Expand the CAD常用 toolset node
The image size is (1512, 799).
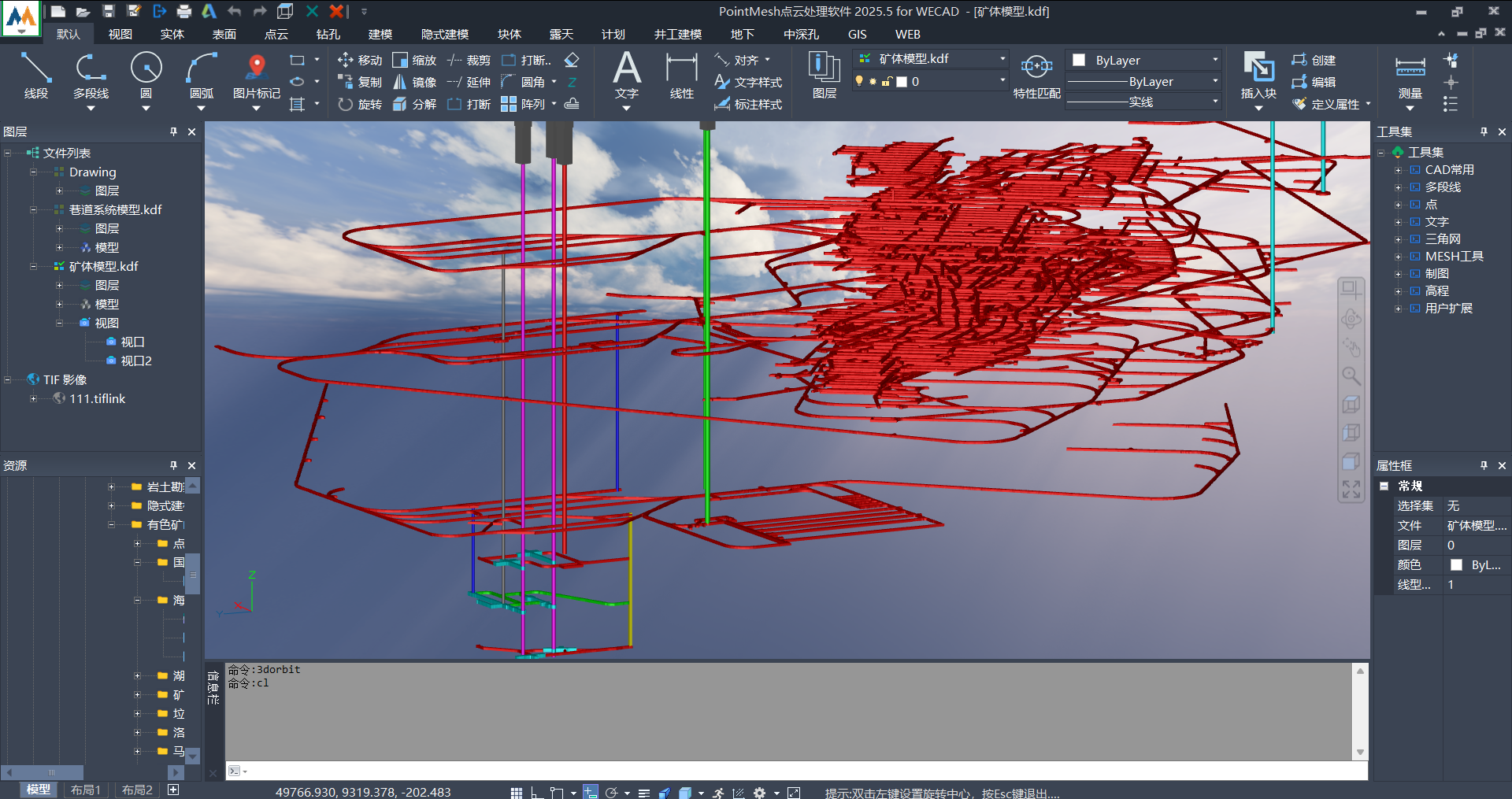click(x=1399, y=170)
